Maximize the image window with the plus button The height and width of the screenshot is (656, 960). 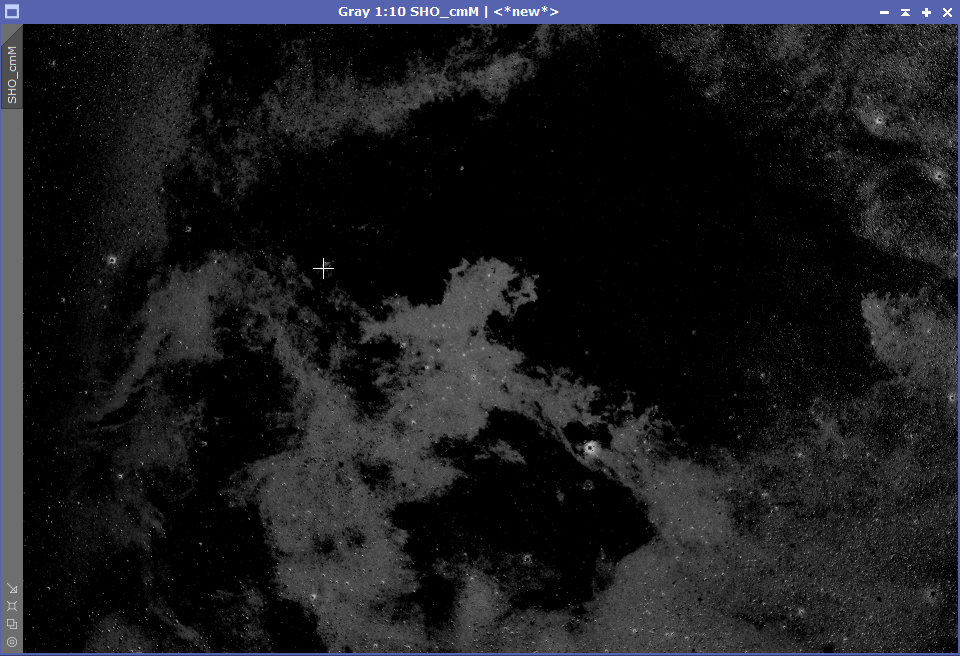pos(926,12)
